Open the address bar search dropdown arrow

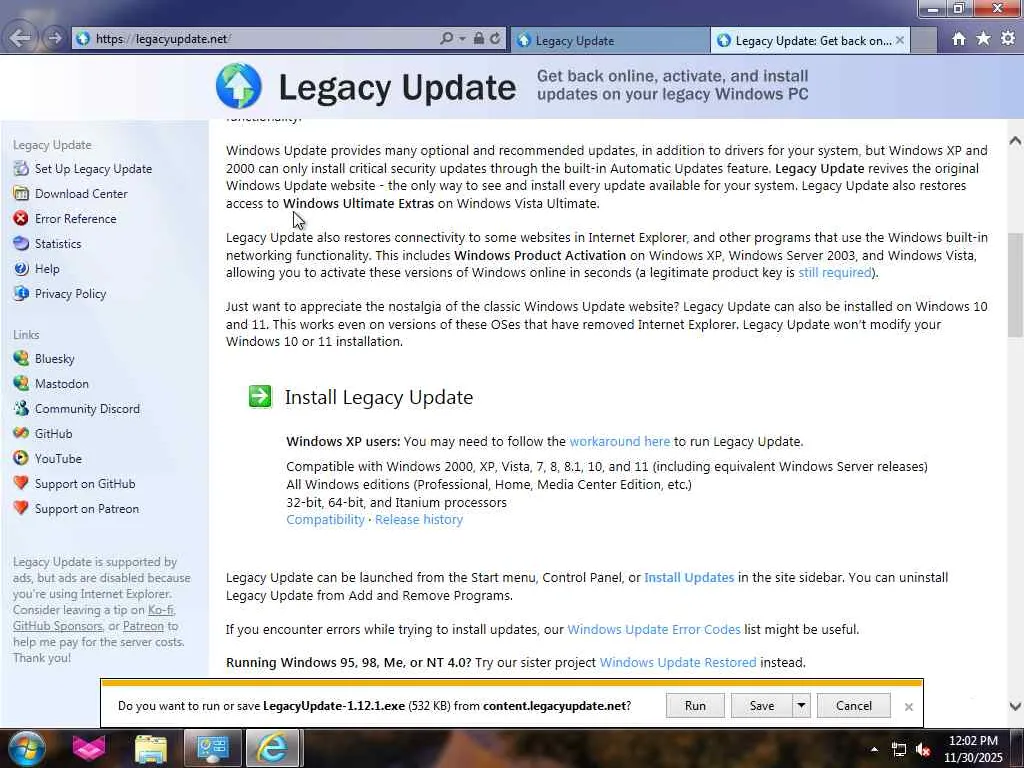(x=462, y=39)
